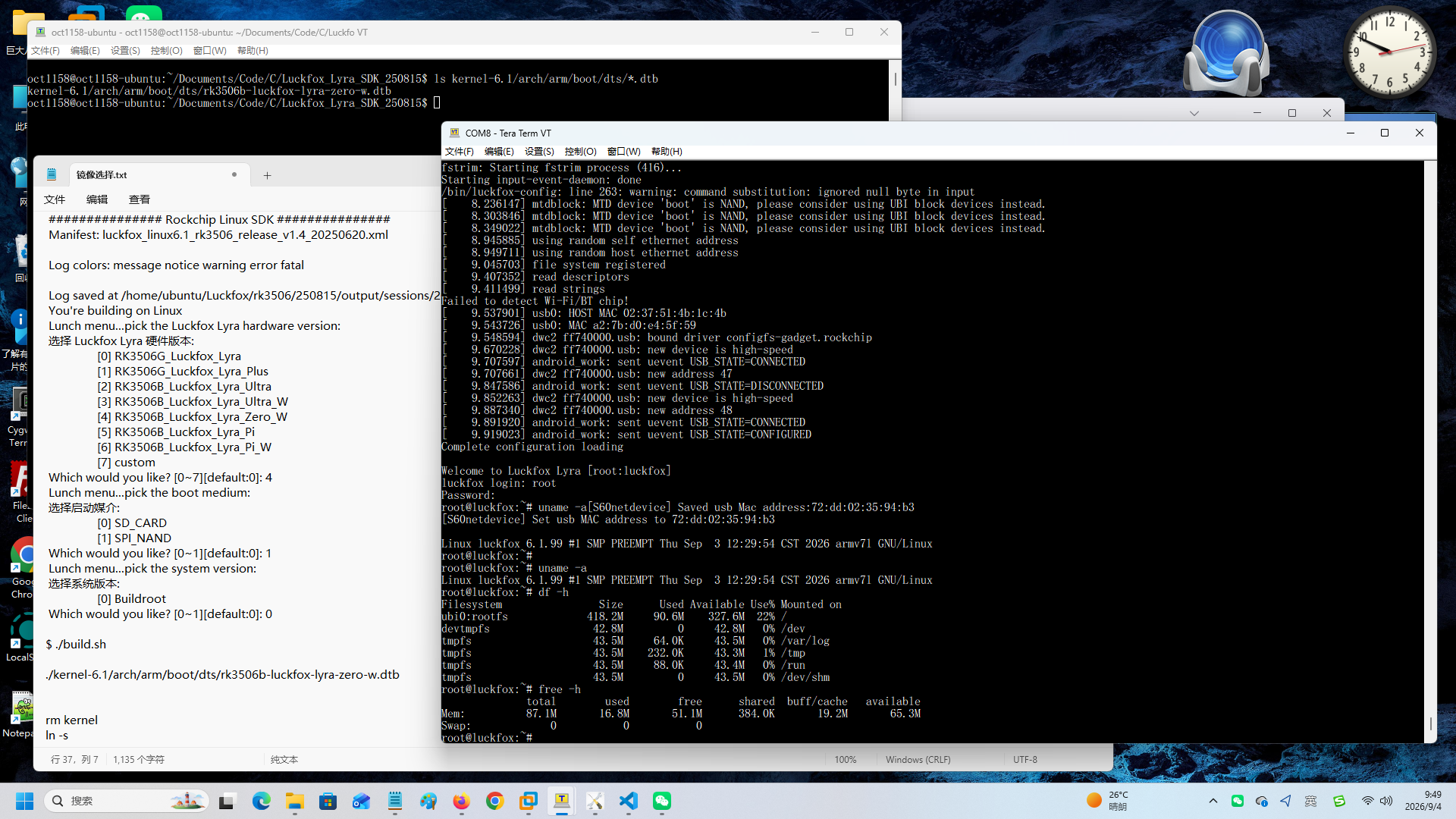The width and height of the screenshot is (1456, 819).
Task: Launch Visual Studio Code from the taskbar
Action: (629, 801)
